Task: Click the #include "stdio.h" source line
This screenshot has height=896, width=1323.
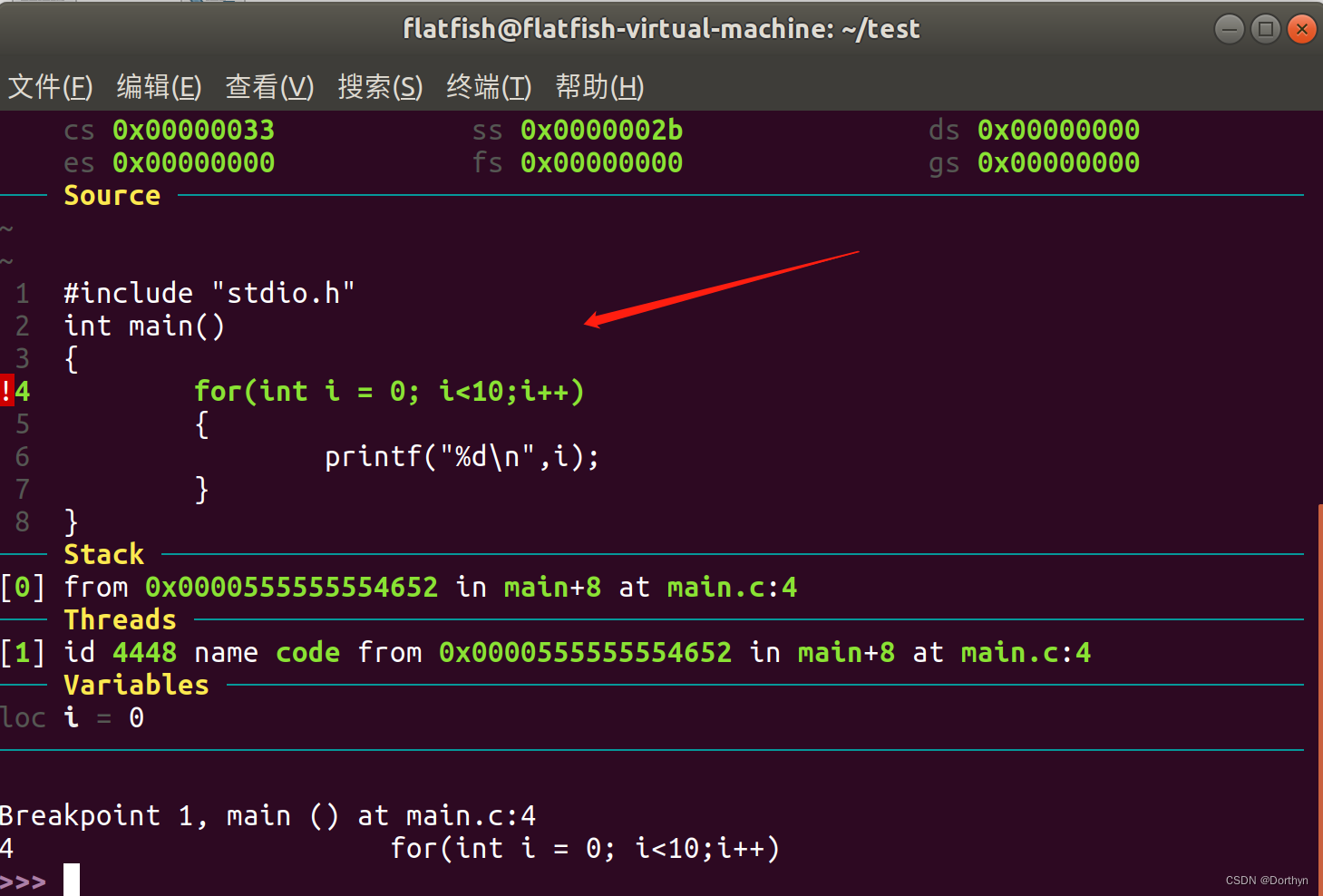Action: click(209, 293)
